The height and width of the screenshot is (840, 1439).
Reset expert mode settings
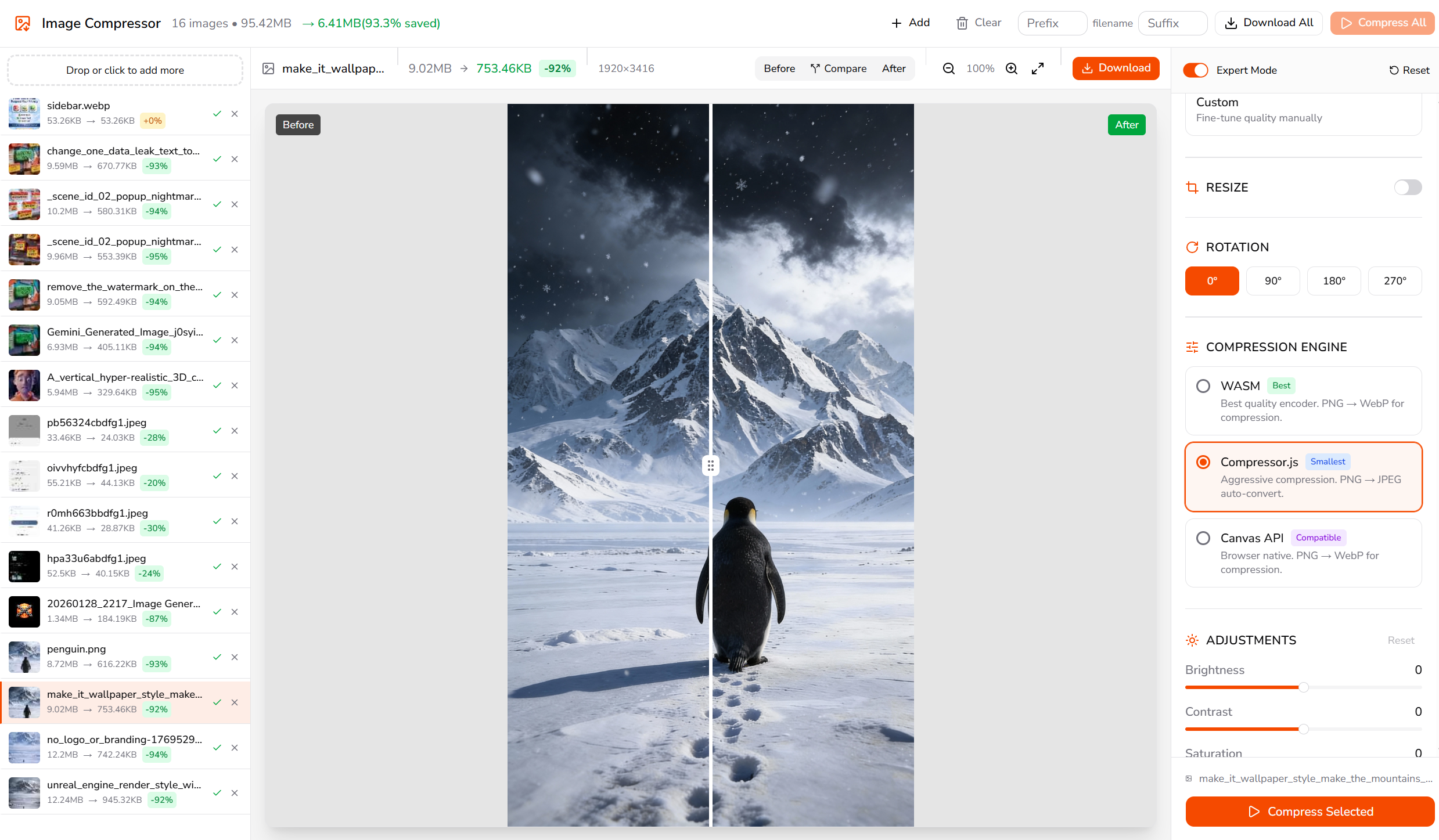[x=1409, y=70]
